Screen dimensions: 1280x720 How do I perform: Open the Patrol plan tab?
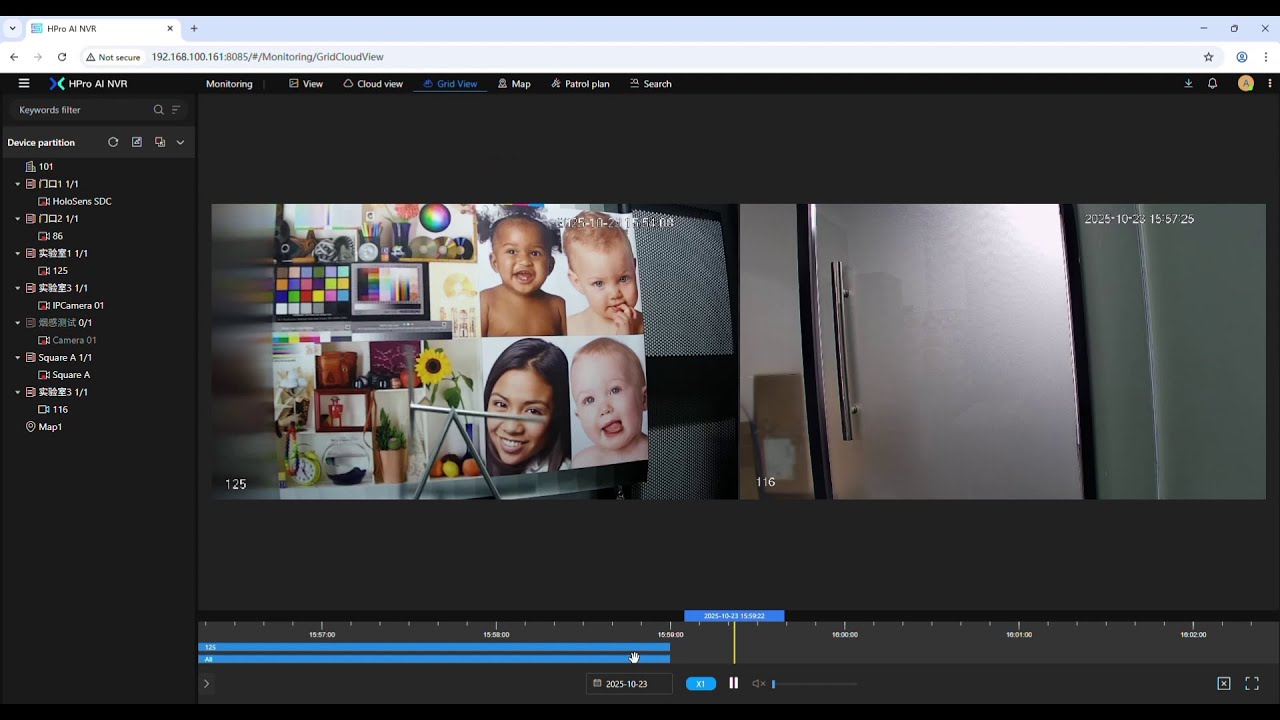point(580,84)
